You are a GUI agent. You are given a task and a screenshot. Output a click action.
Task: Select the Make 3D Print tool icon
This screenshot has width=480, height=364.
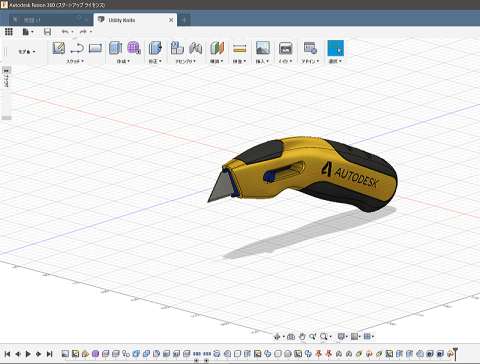tap(285, 48)
